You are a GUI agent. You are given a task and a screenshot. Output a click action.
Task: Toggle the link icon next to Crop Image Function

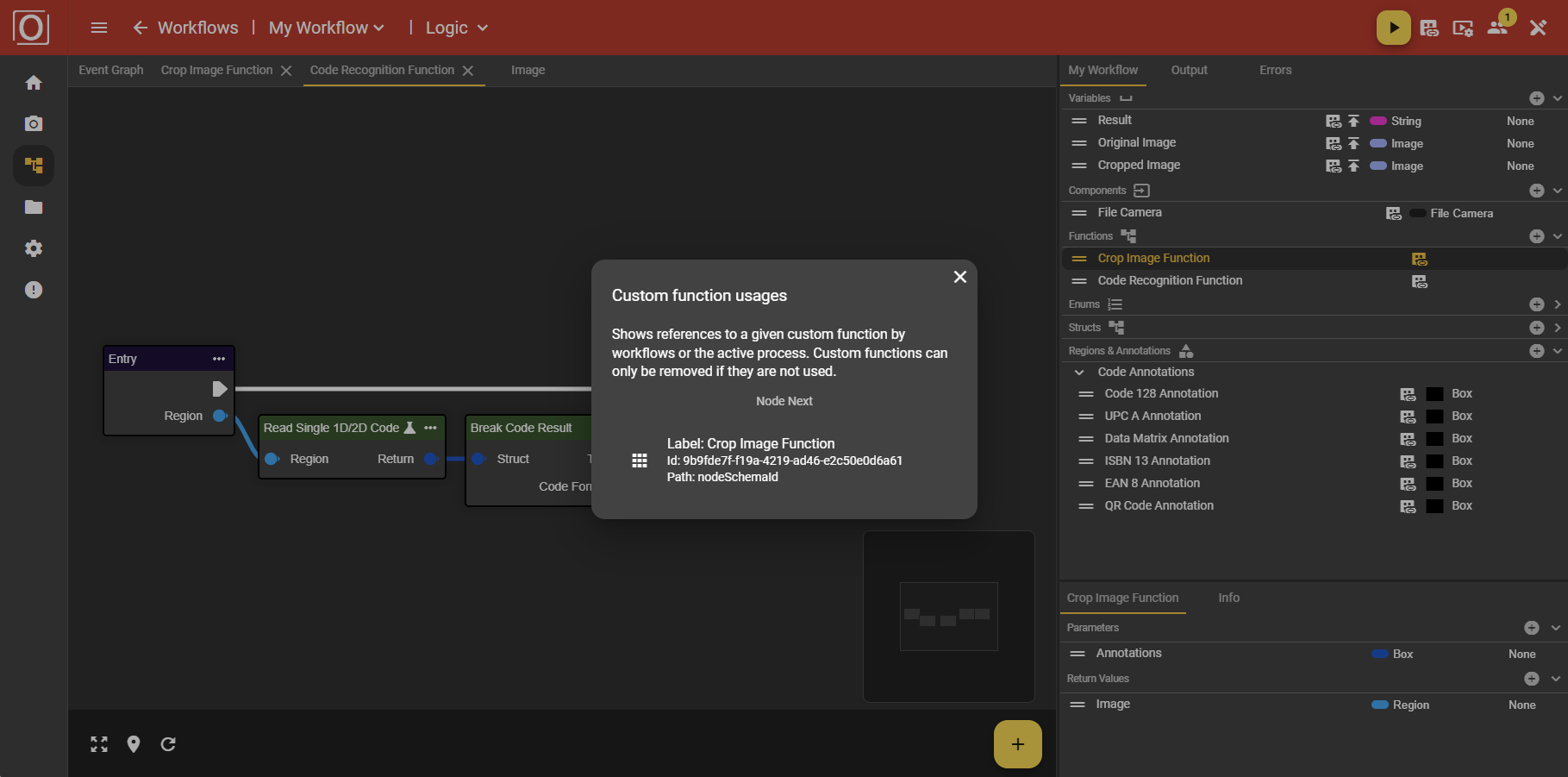point(1419,258)
